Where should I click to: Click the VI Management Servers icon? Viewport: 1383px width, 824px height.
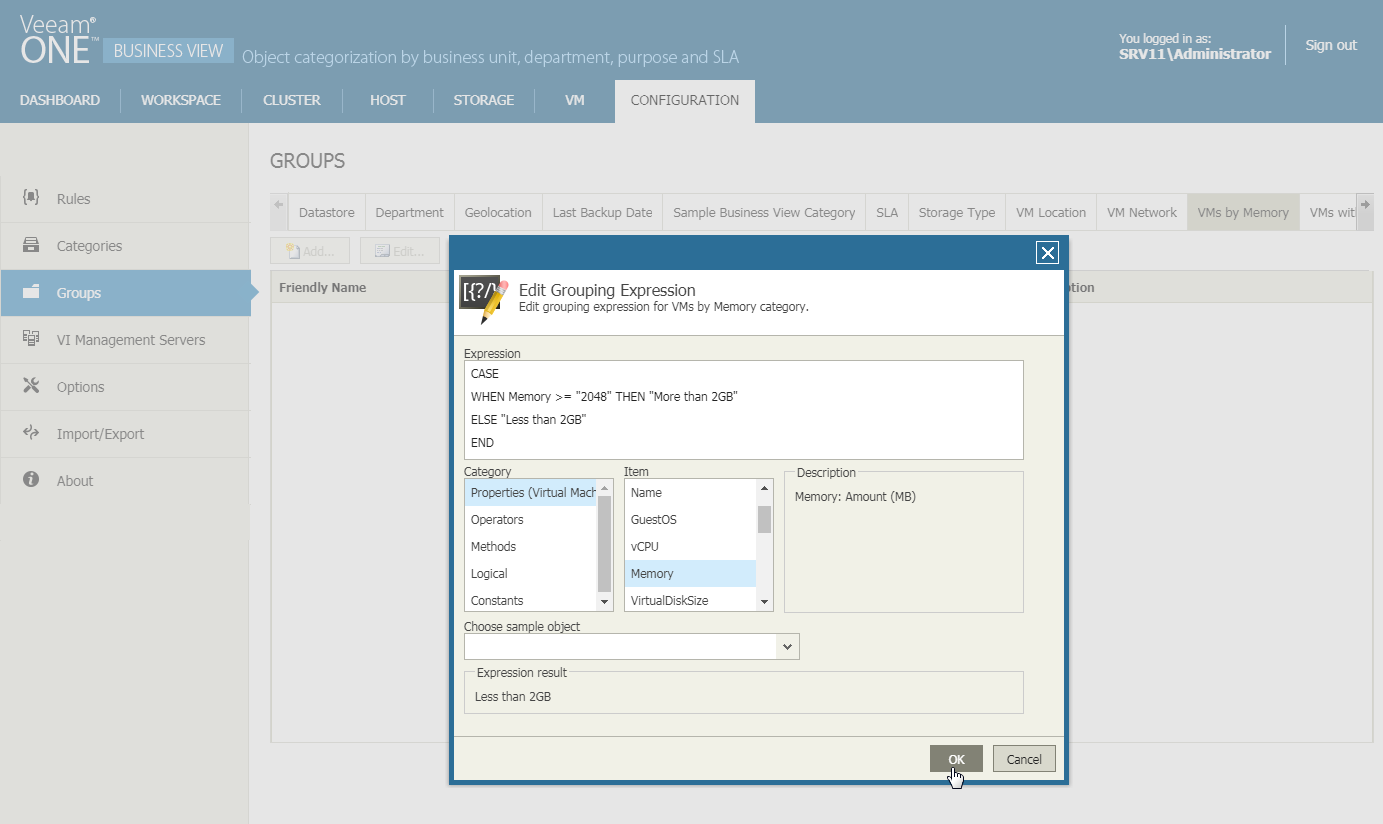tap(31, 339)
